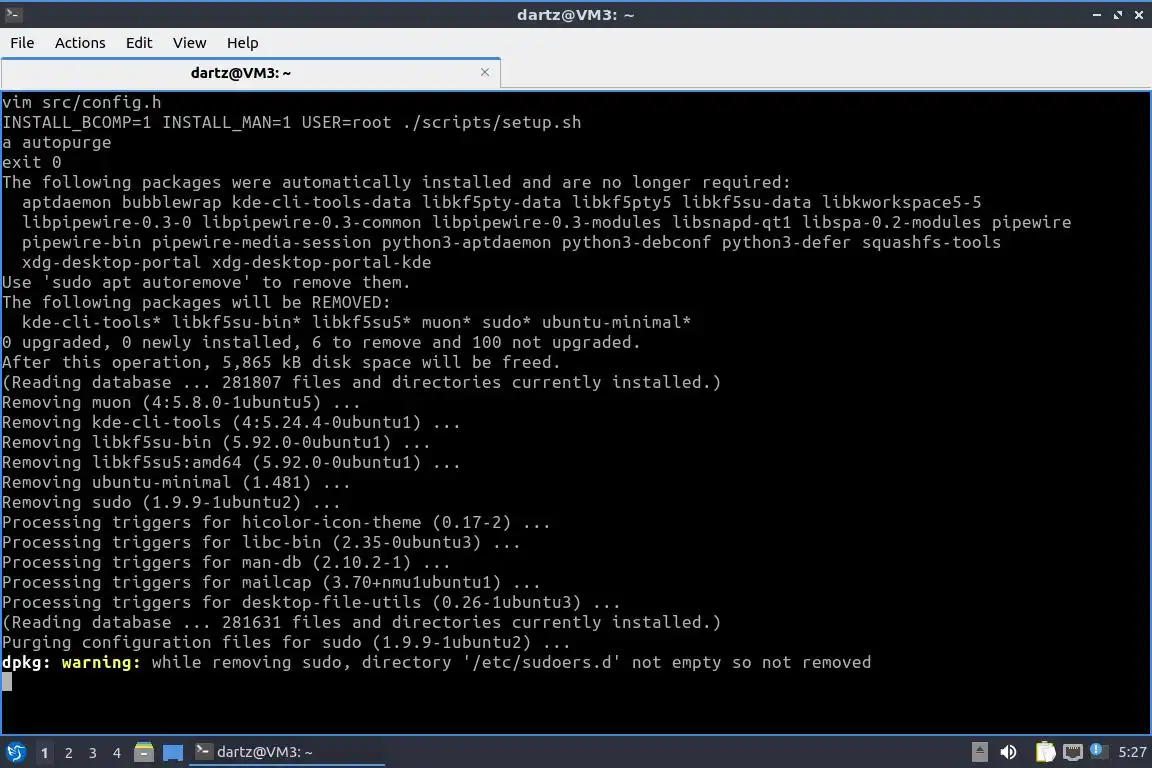Select dartz@VM3 terminal taskbar entry
This screenshot has height=768, width=1152.
(x=287, y=752)
